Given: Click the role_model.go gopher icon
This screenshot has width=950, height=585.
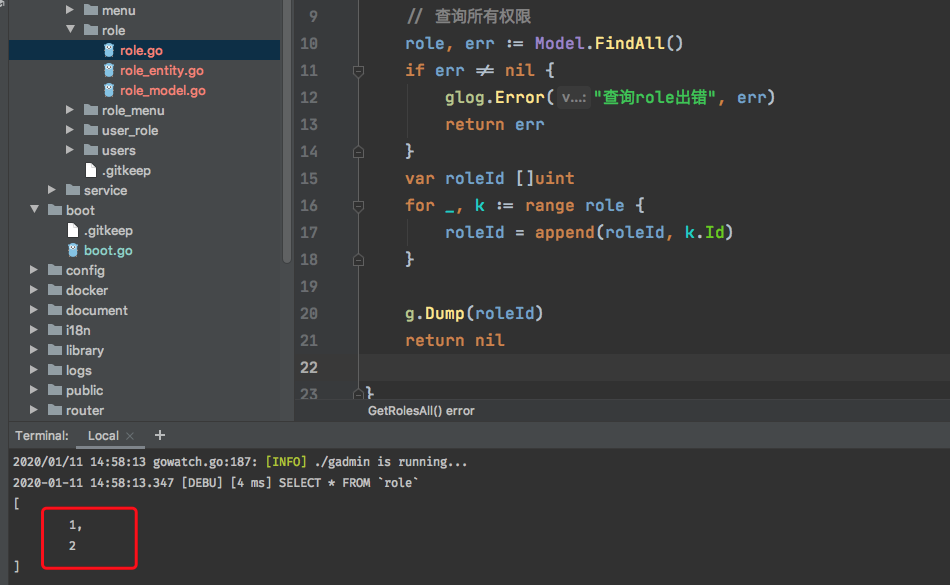Looking at the screenshot, I should coord(108,90).
